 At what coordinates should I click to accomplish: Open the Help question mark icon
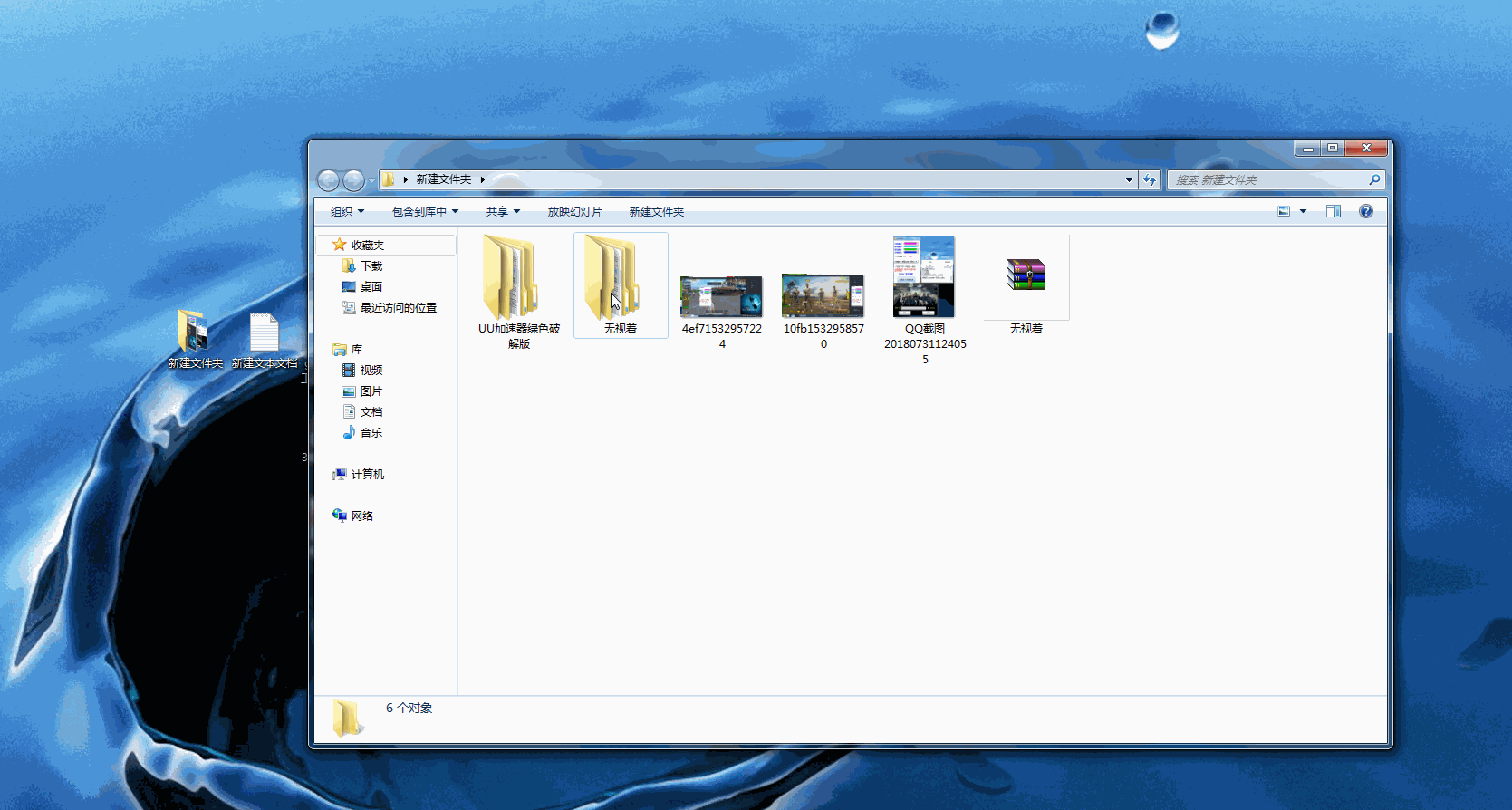tap(1365, 211)
